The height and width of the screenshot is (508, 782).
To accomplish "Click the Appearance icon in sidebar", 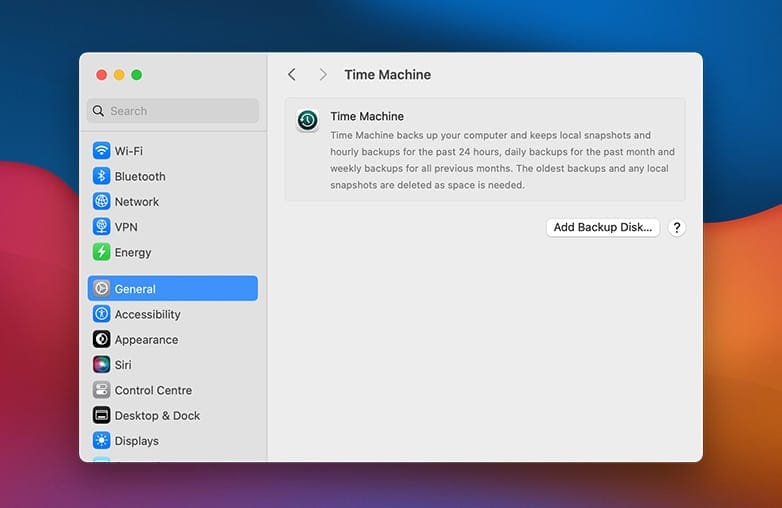I will pos(101,339).
